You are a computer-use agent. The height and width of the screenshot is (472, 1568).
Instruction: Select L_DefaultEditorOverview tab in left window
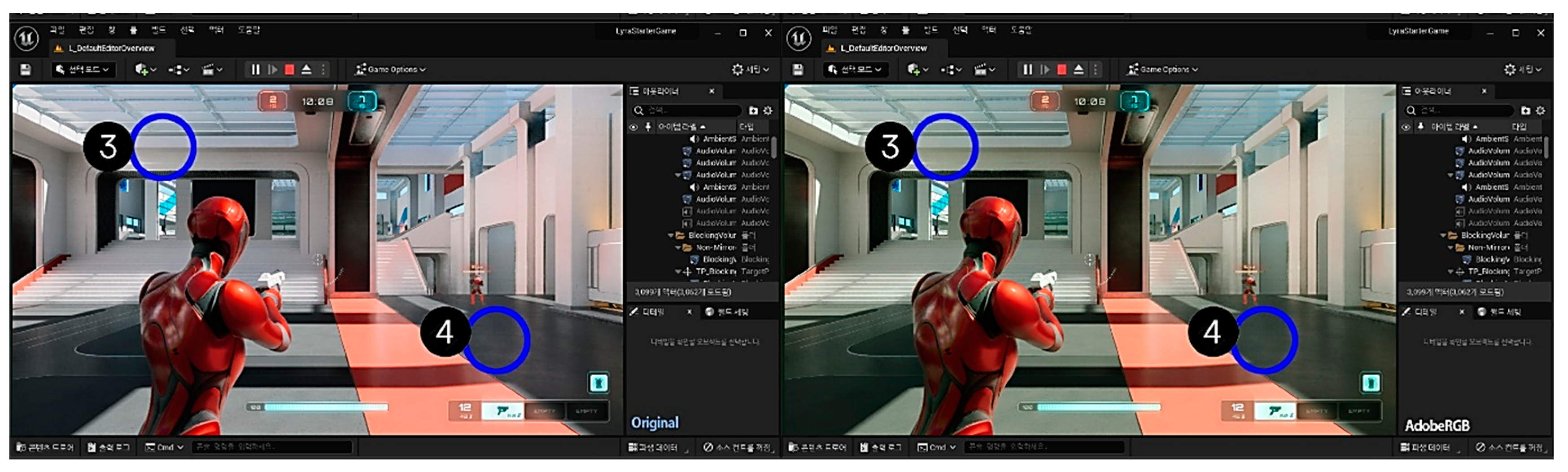coord(111,48)
